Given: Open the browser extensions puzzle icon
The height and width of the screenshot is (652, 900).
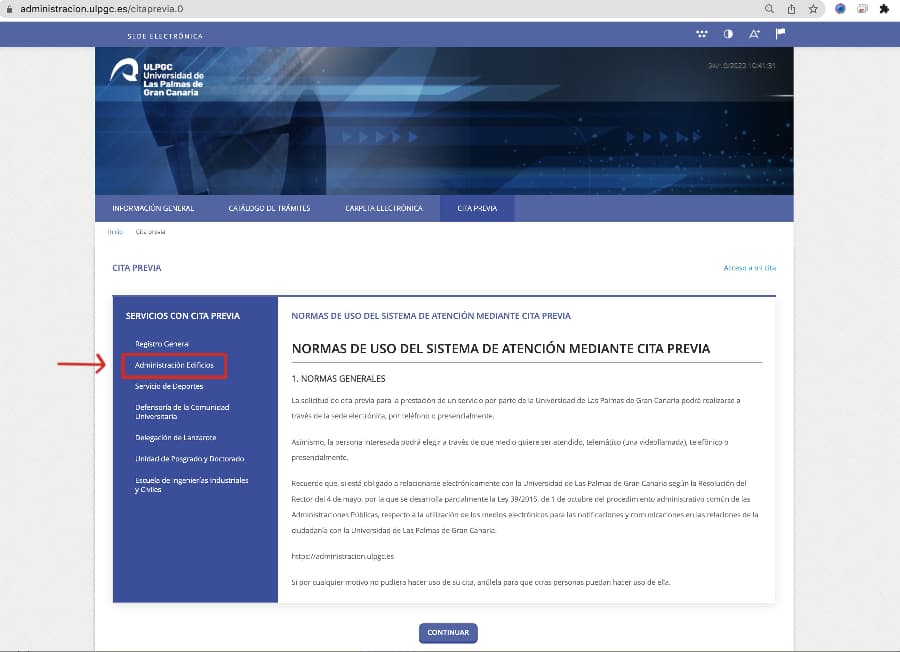Looking at the screenshot, I should click(x=884, y=9).
